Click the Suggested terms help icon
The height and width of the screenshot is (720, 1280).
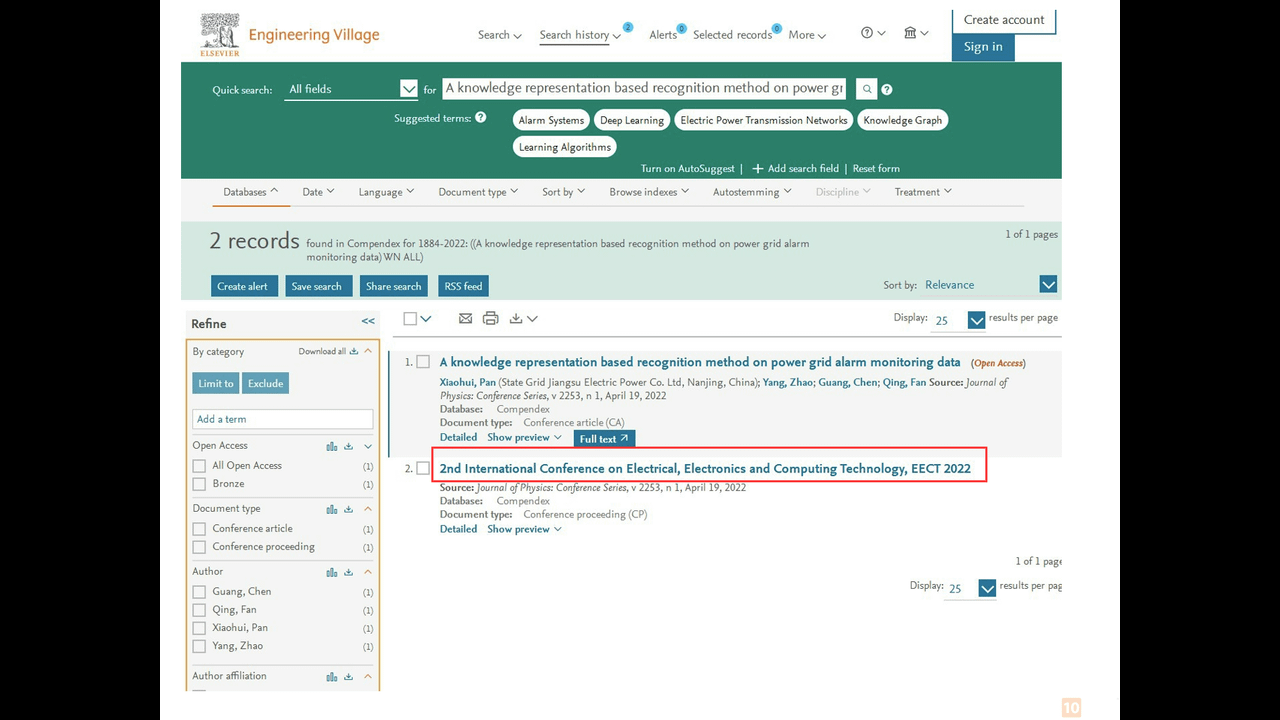pyautogui.click(x=480, y=117)
